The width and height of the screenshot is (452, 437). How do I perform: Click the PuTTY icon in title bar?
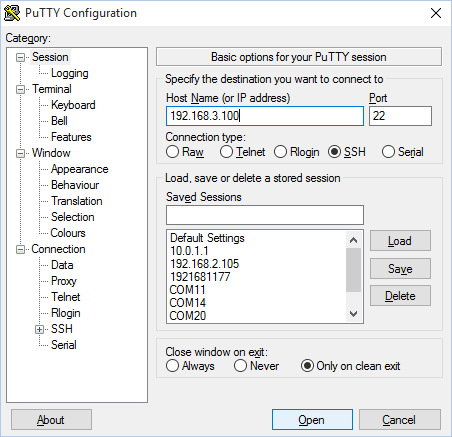12,13
